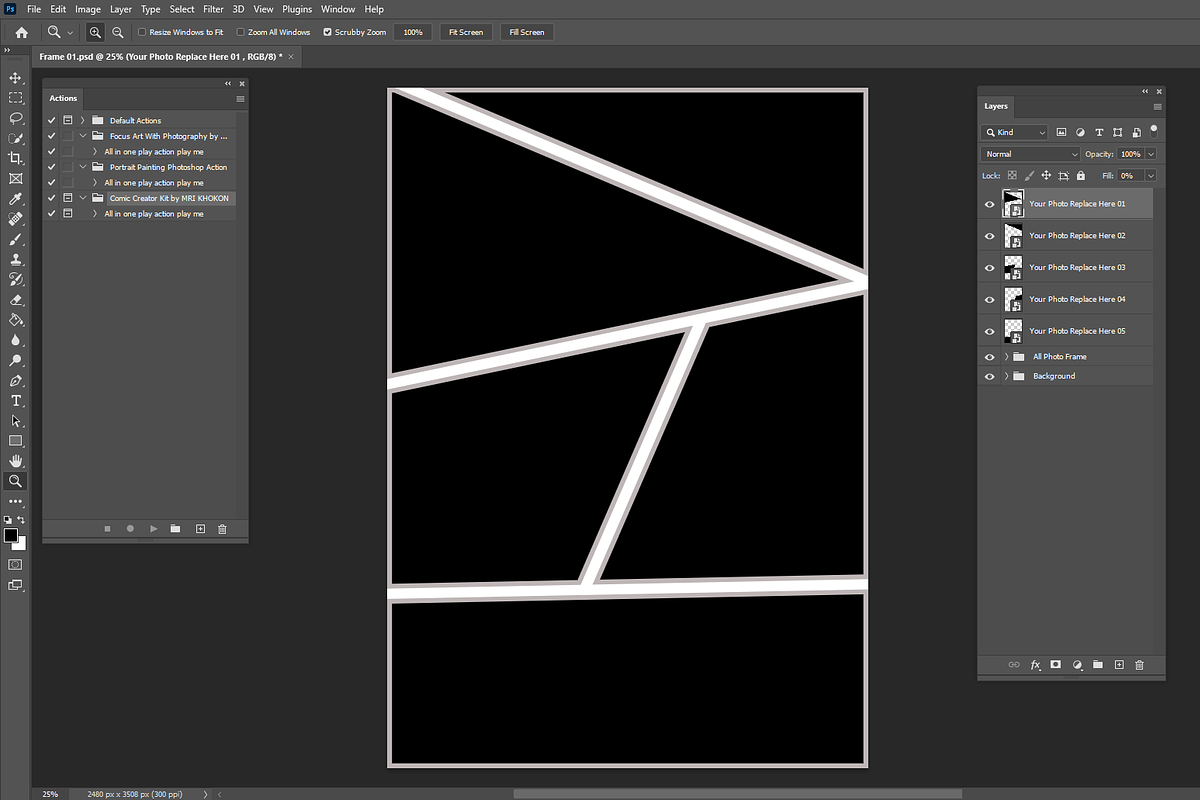Select the Move tool
1200x800 pixels.
[x=15, y=78]
